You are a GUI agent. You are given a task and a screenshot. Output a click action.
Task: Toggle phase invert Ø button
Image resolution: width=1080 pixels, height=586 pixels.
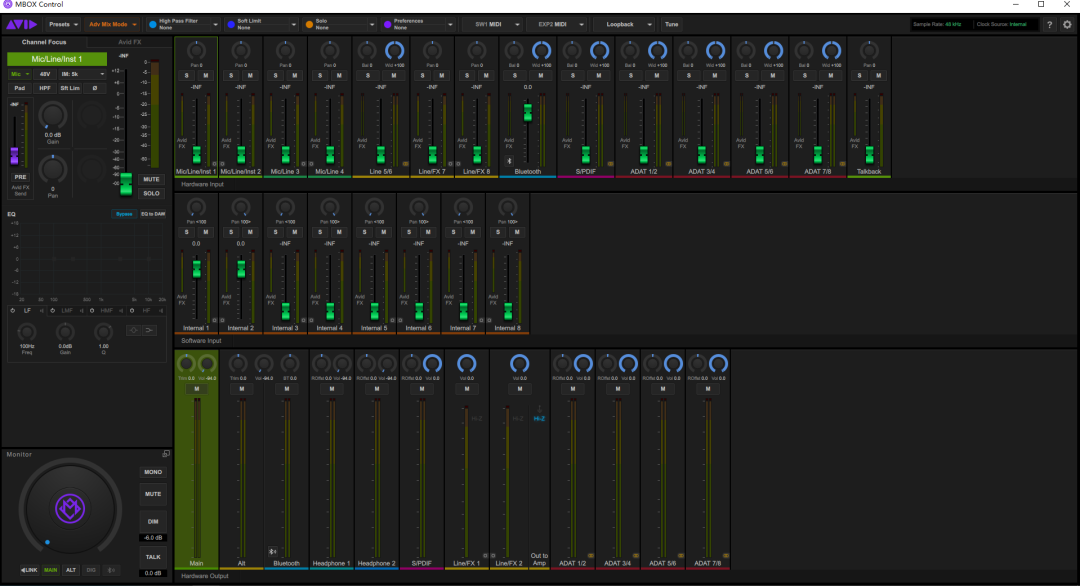point(94,88)
